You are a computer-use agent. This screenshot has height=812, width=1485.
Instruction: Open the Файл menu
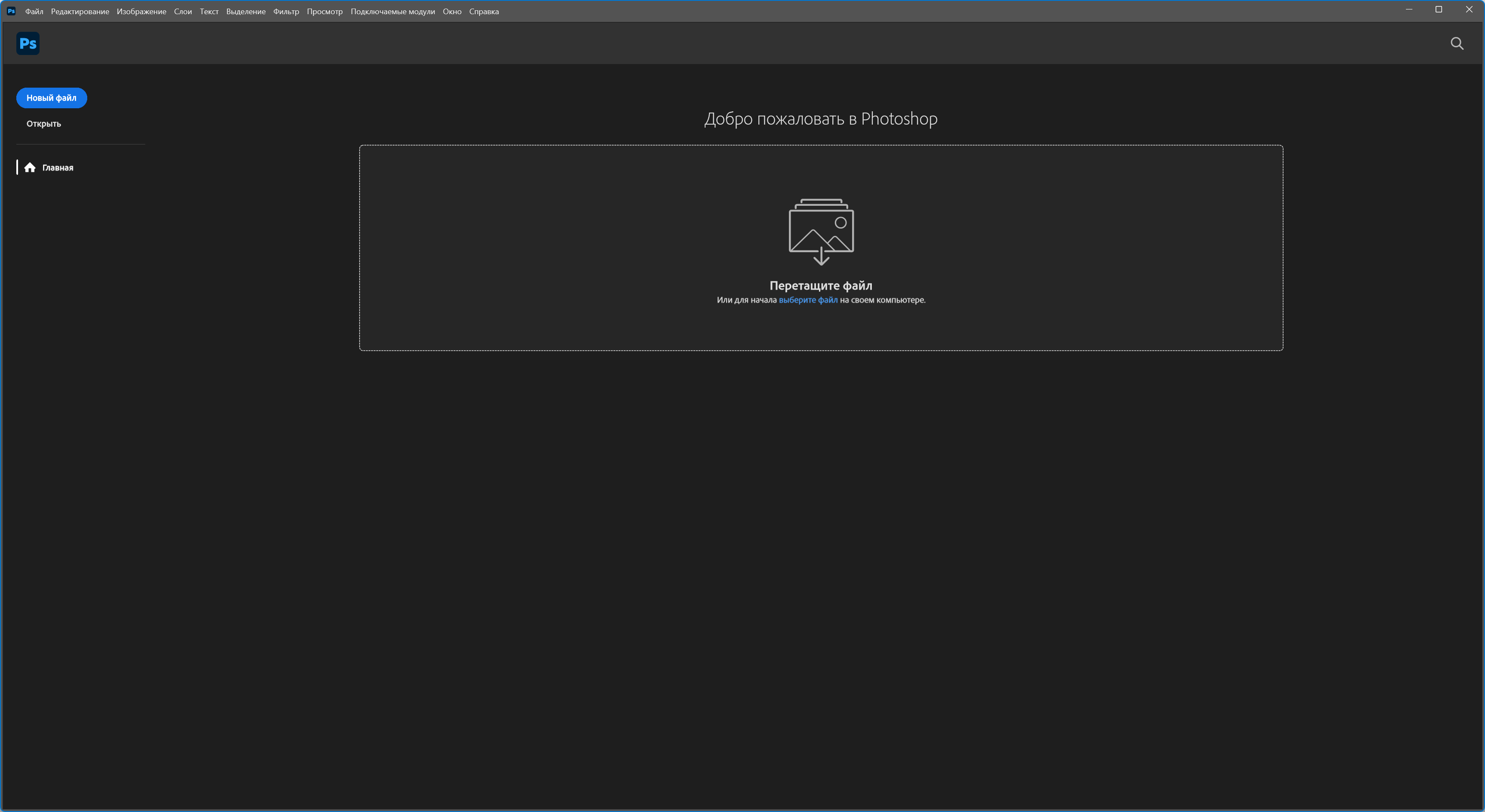(34, 12)
